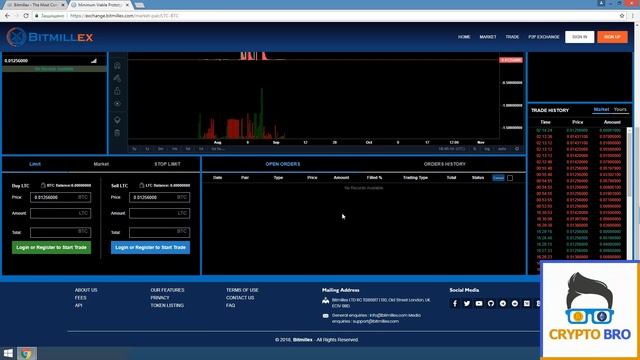The width and height of the screenshot is (640, 360).
Task: Toggle the percent scale button on chart
Action: [475, 149]
